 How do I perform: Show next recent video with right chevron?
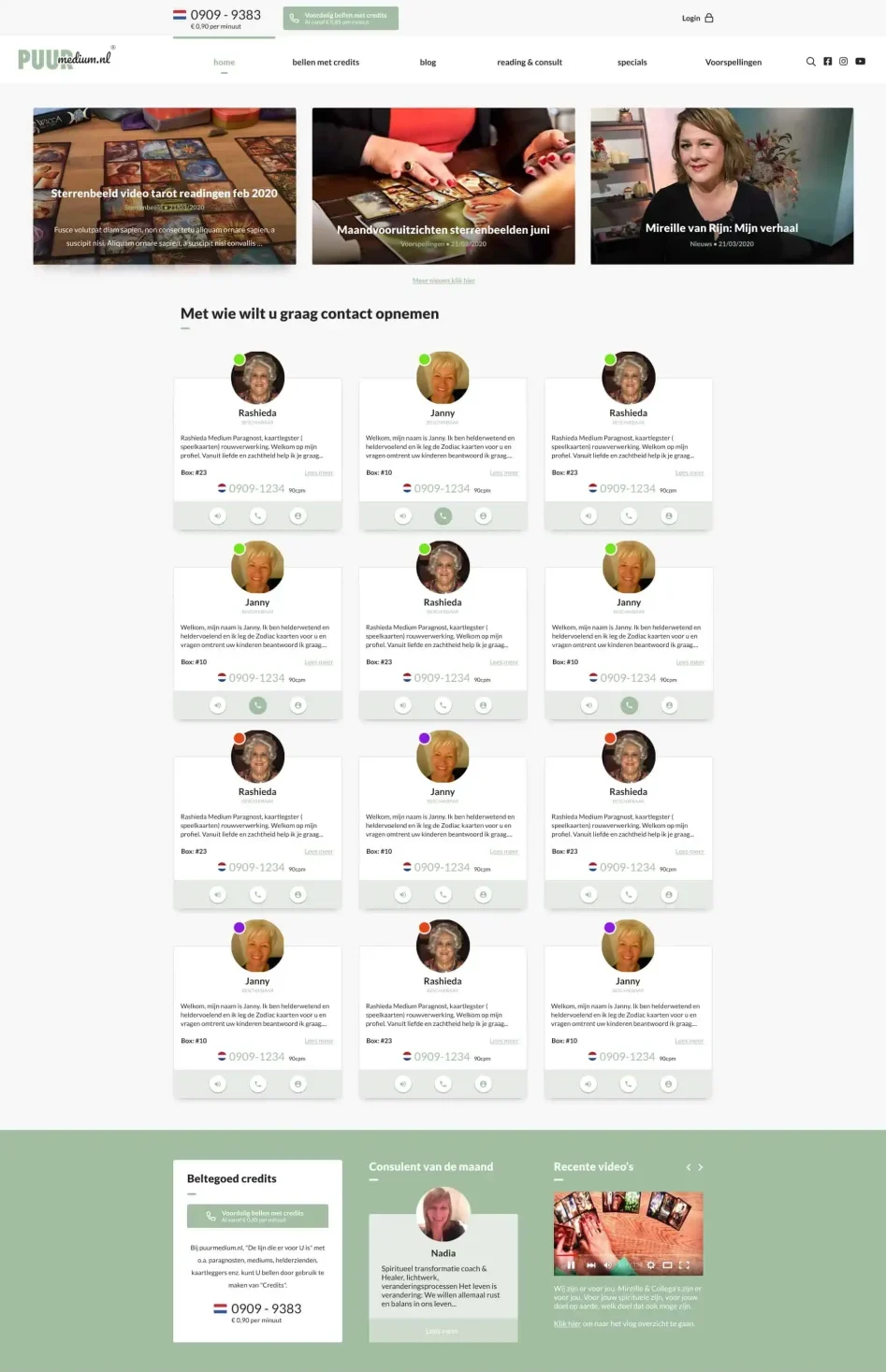(x=700, y=1167)
